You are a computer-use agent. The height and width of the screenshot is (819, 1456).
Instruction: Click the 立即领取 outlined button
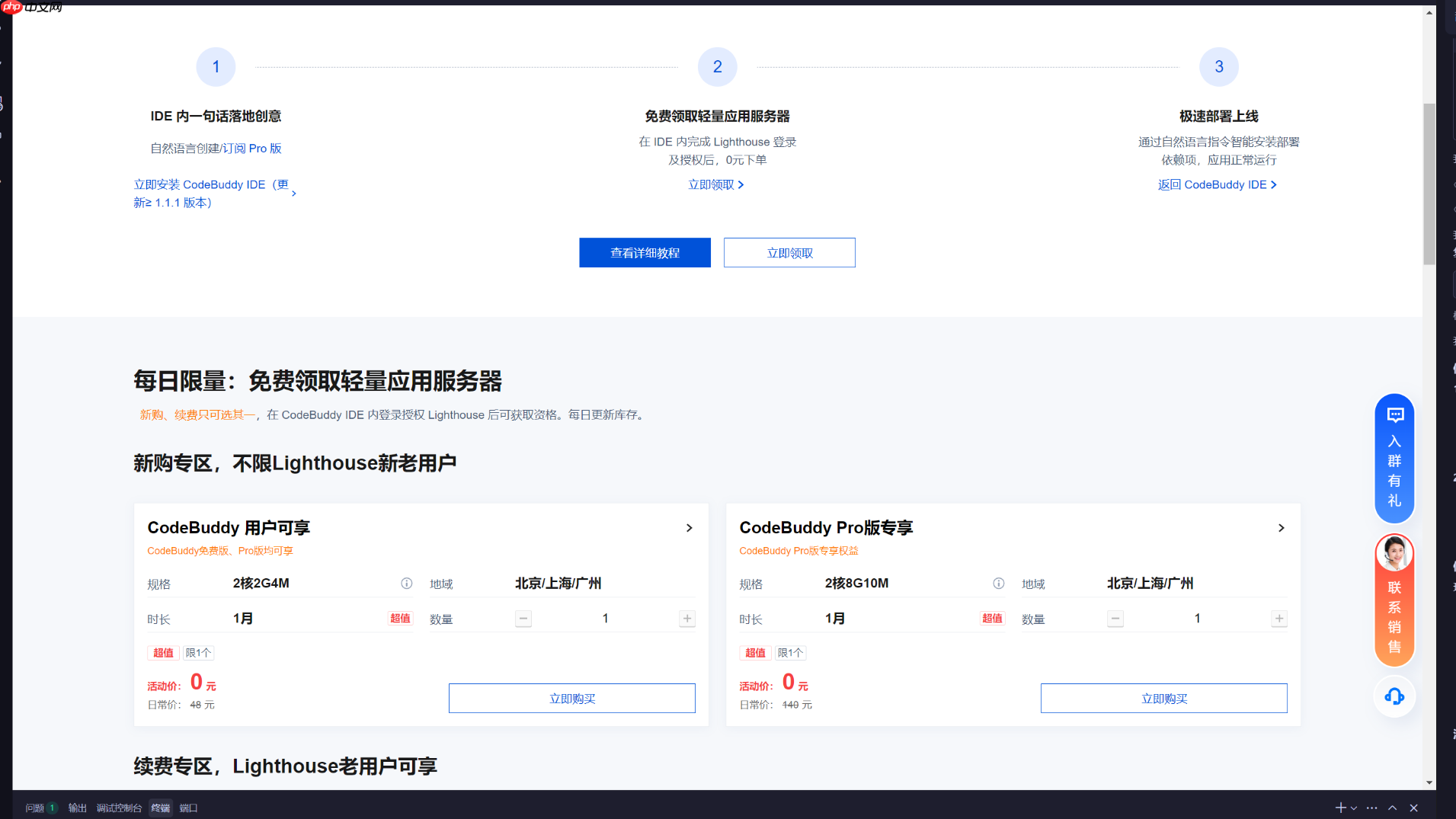pos(789,252)
